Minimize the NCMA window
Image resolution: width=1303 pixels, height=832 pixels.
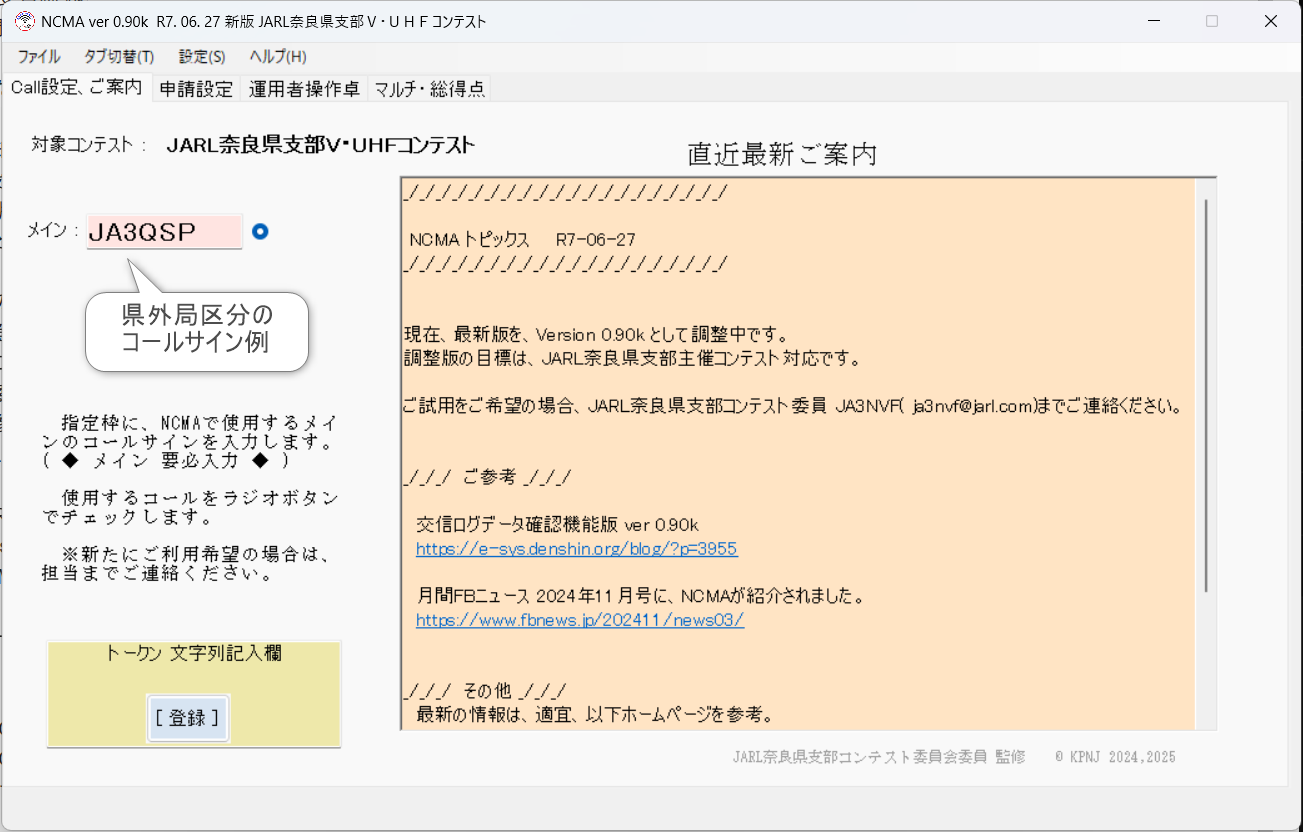pos(1153,20)
